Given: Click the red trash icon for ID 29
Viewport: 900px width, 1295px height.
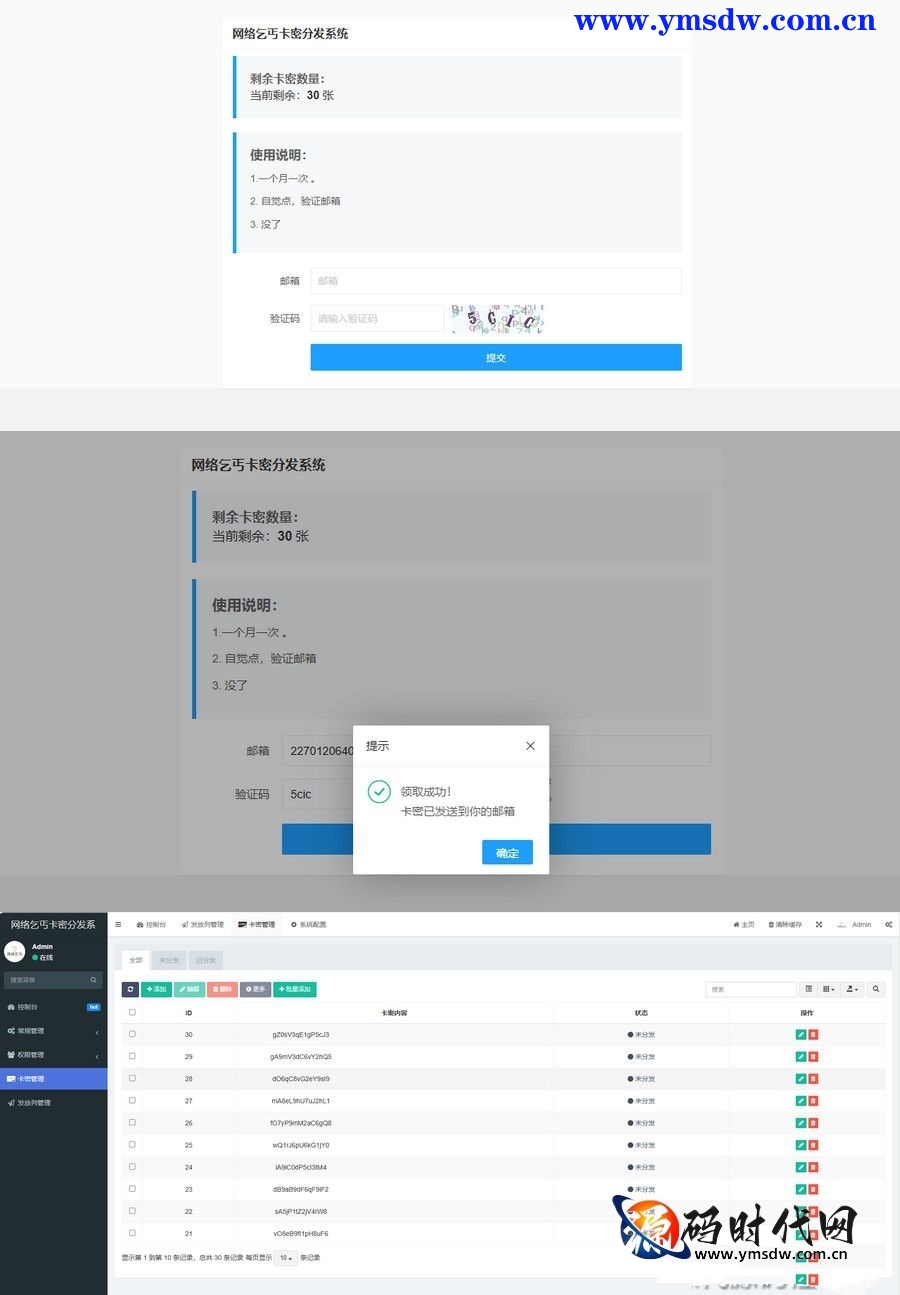Looking at the screenshot, I should [813, 1056].
